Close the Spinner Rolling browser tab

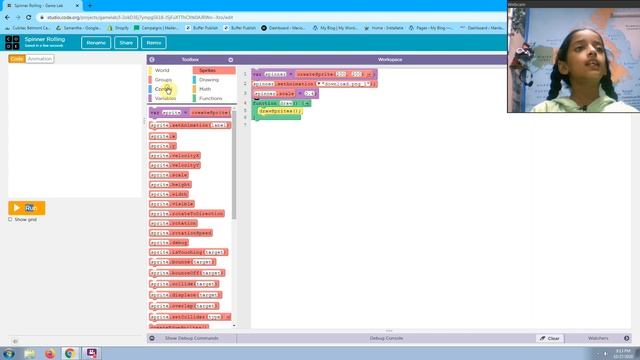pos(77,6)
